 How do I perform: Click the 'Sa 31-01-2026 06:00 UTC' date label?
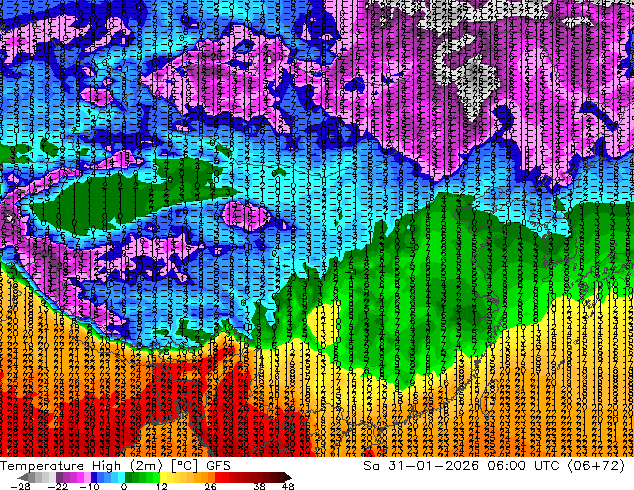click(x=461, y=465)
